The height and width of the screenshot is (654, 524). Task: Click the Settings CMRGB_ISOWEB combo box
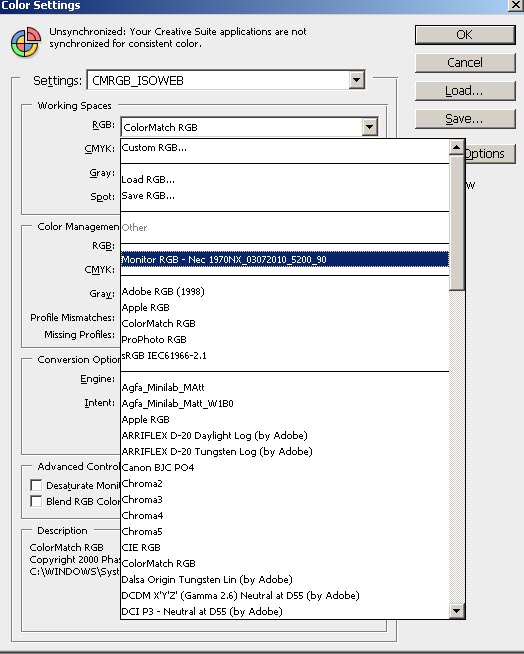tap(226, 80)
